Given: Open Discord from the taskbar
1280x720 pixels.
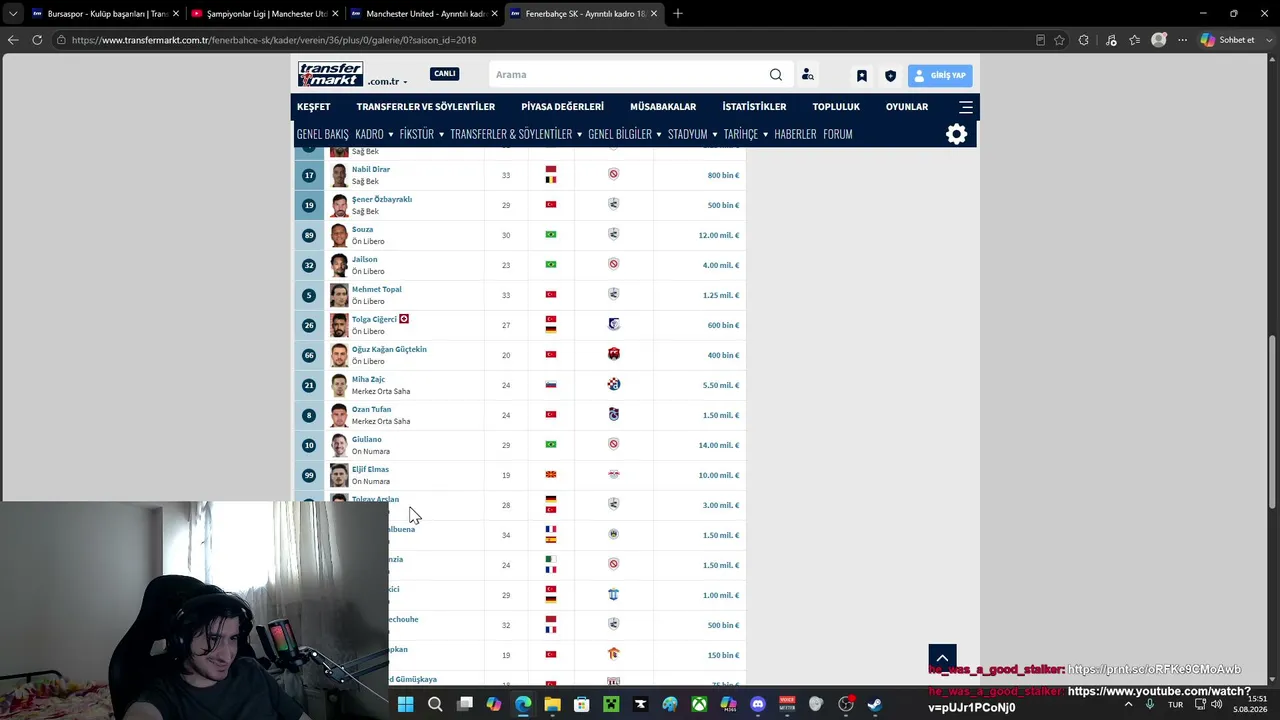Looking at the screenshot, I should click(757, 705).
